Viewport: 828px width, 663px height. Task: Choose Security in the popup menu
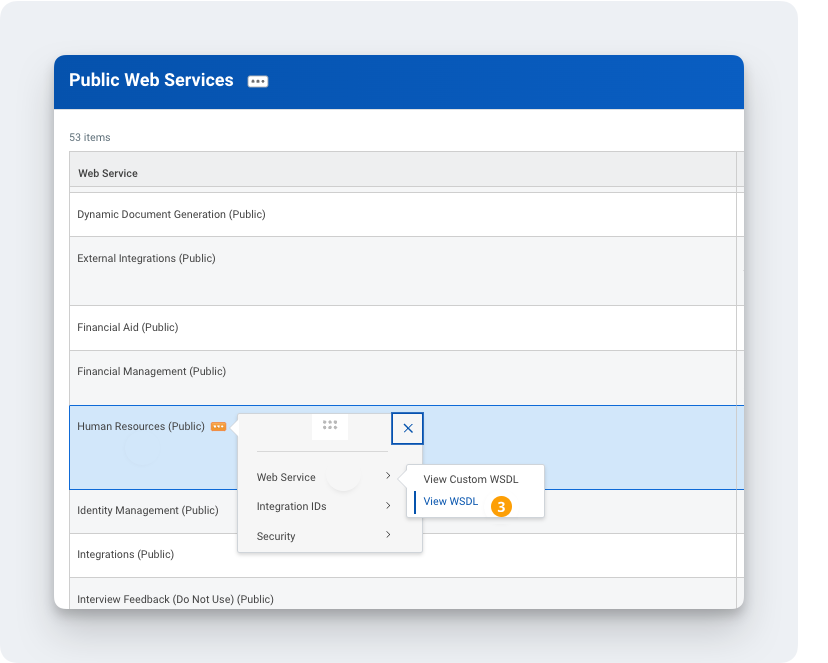(276, 537)
